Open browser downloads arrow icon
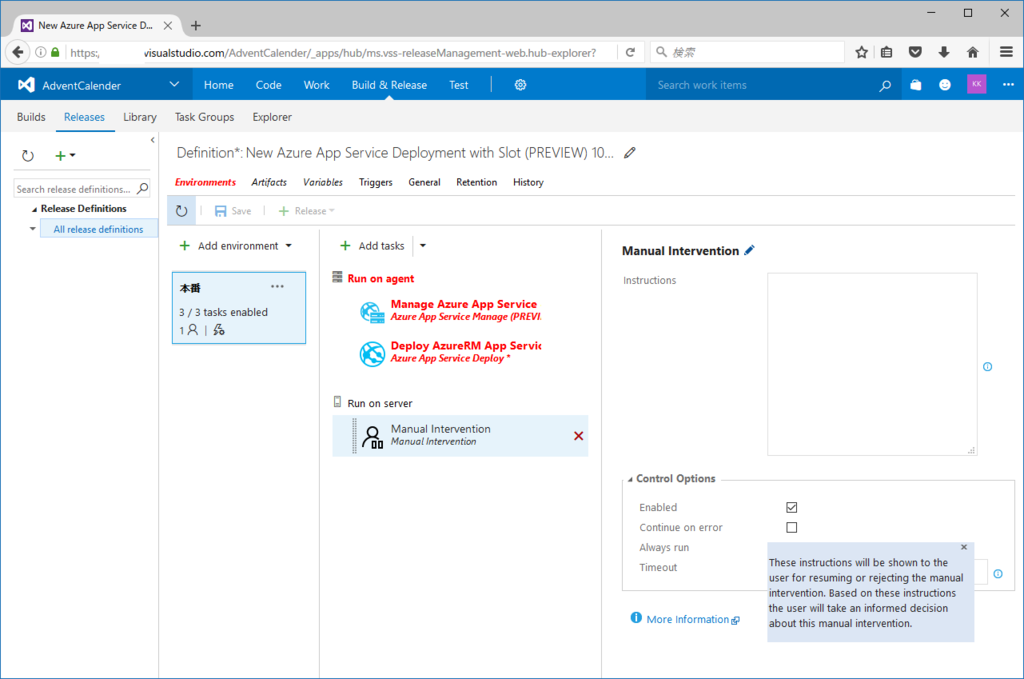The height and width of the screenshot is (679, 1024). [x=944, y=52]
